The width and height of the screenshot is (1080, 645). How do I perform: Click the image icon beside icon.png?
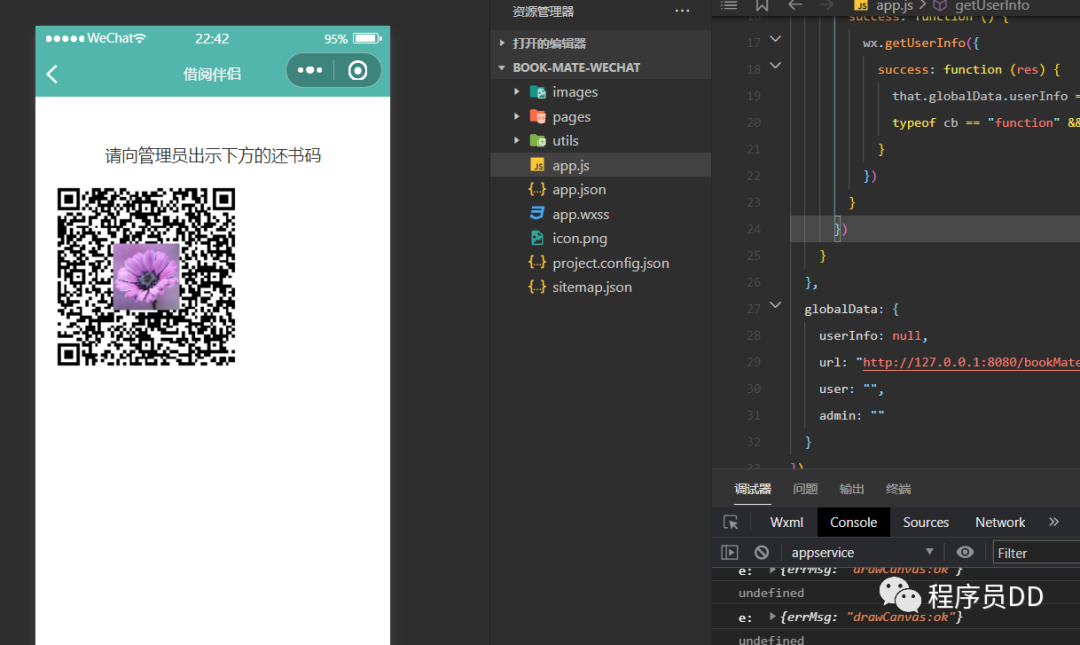click(x=537, y=238)
